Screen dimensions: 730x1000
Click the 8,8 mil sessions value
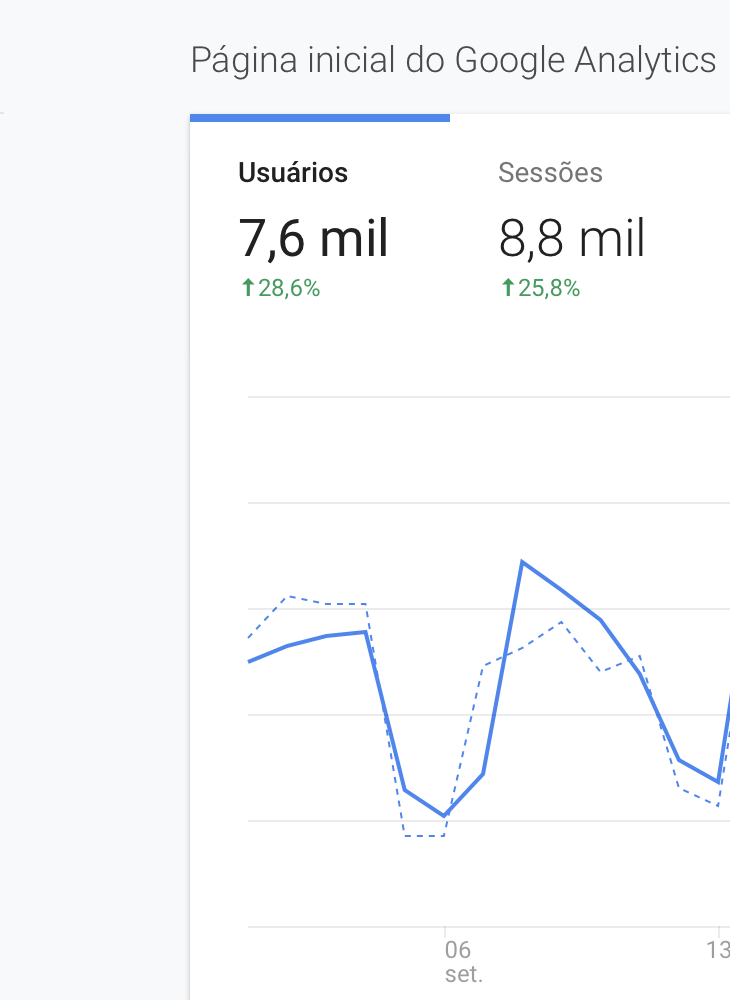[x=572, y=239]
